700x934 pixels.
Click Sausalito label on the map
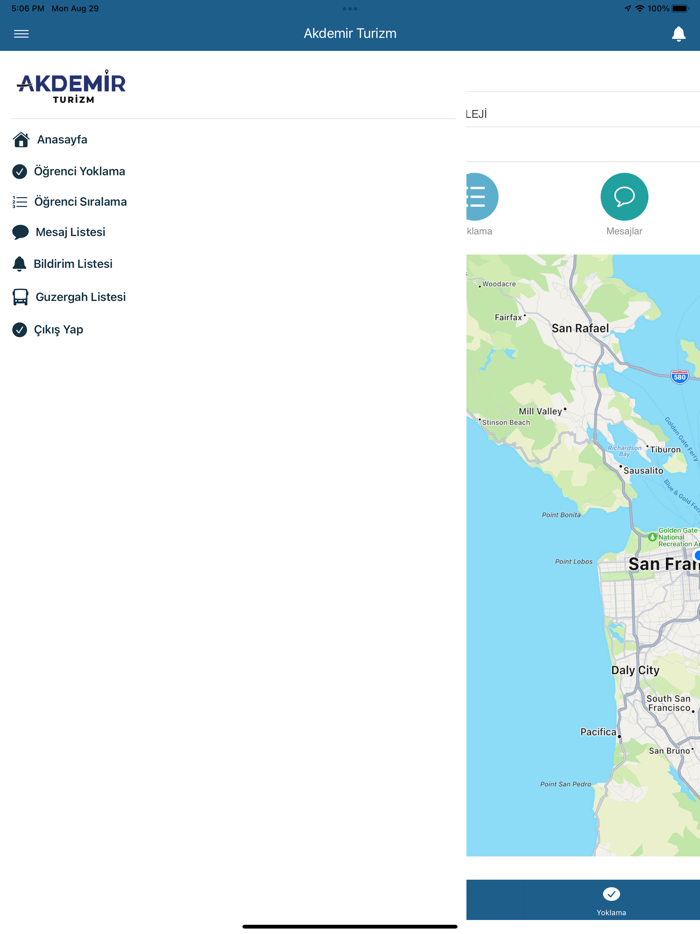[x=643, y=471]
